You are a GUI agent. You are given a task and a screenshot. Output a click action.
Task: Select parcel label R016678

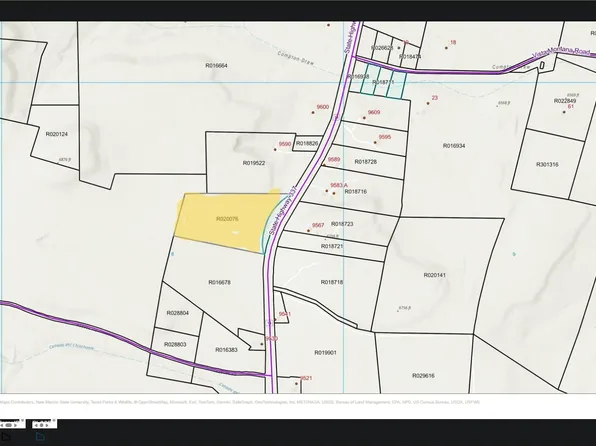[219, 283]
